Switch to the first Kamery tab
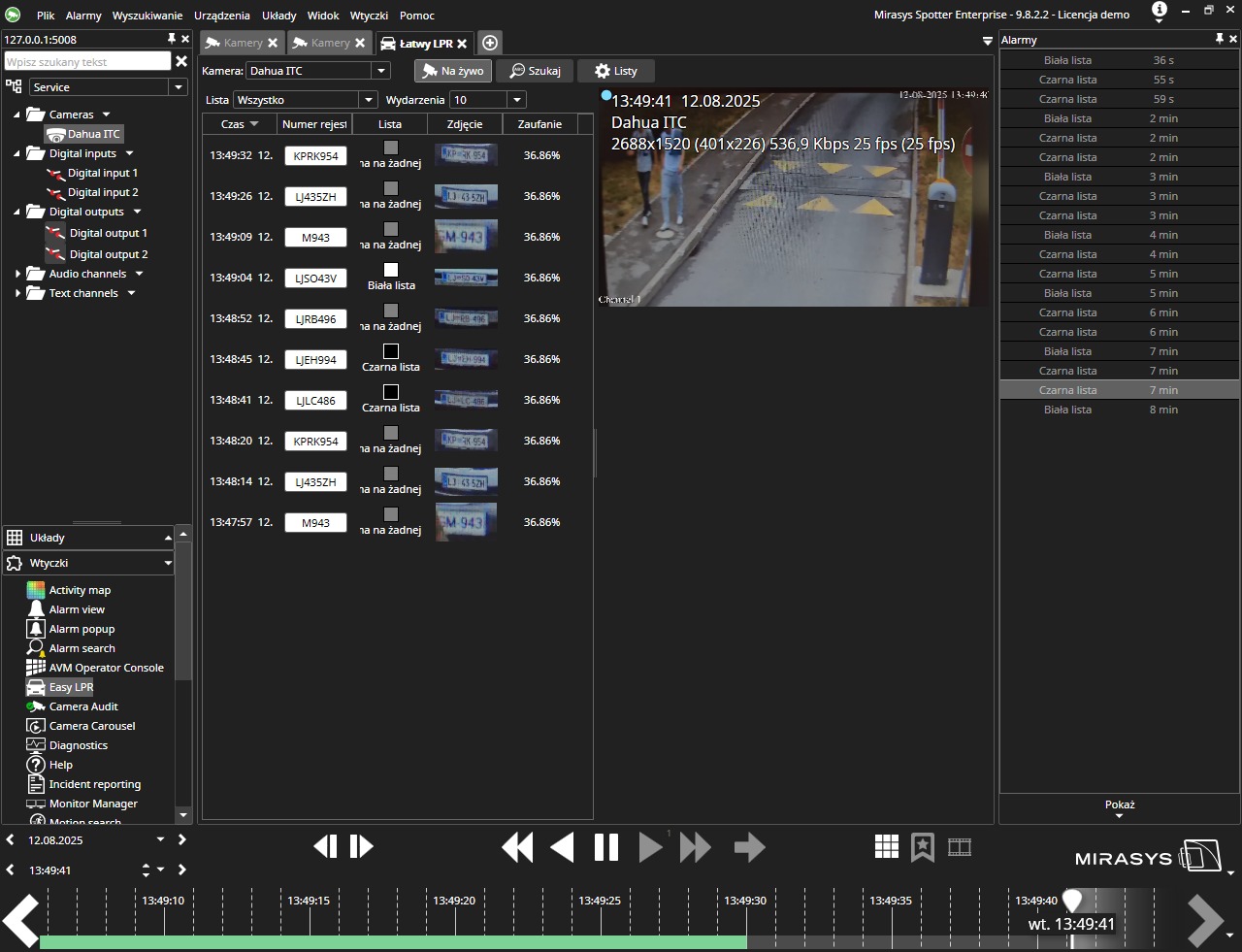 click(242, 43)
